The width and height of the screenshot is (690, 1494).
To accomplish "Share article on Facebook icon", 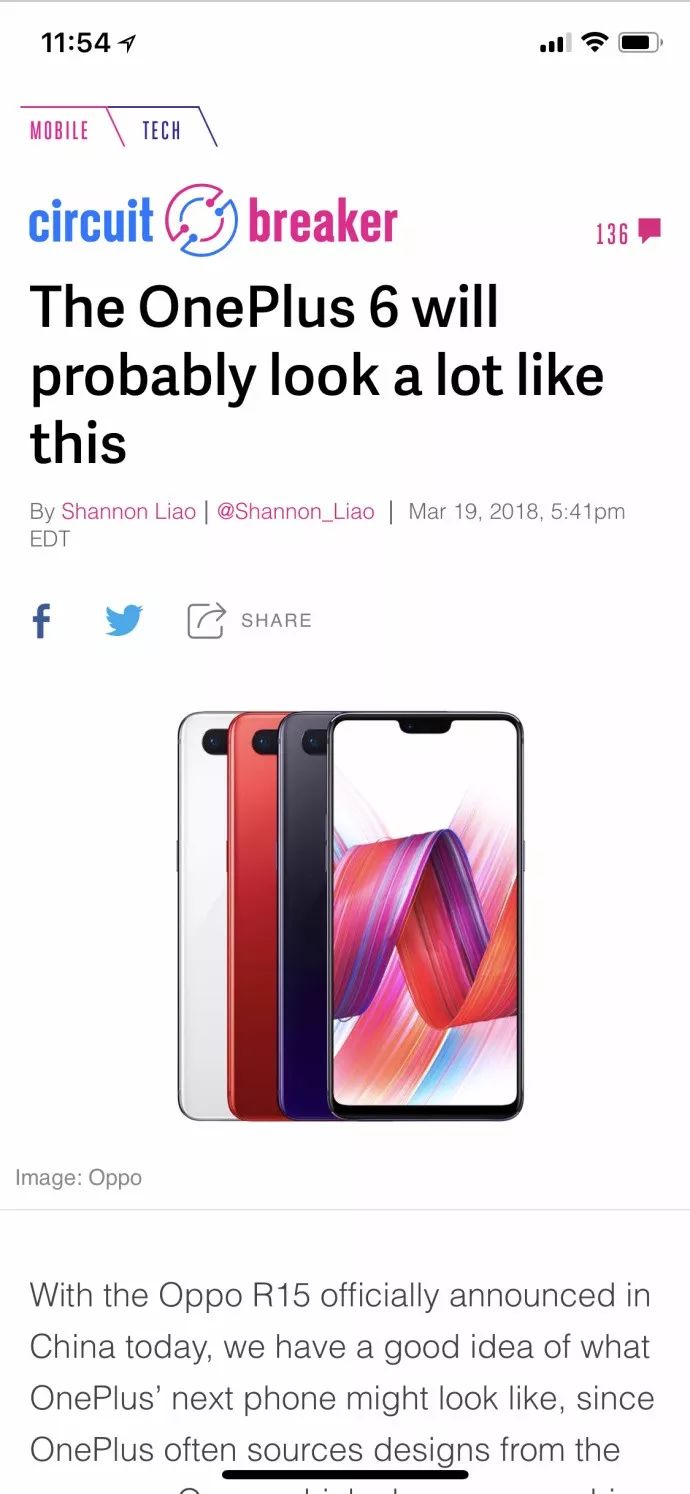I will pyautogui.click(x=41, y=621).
